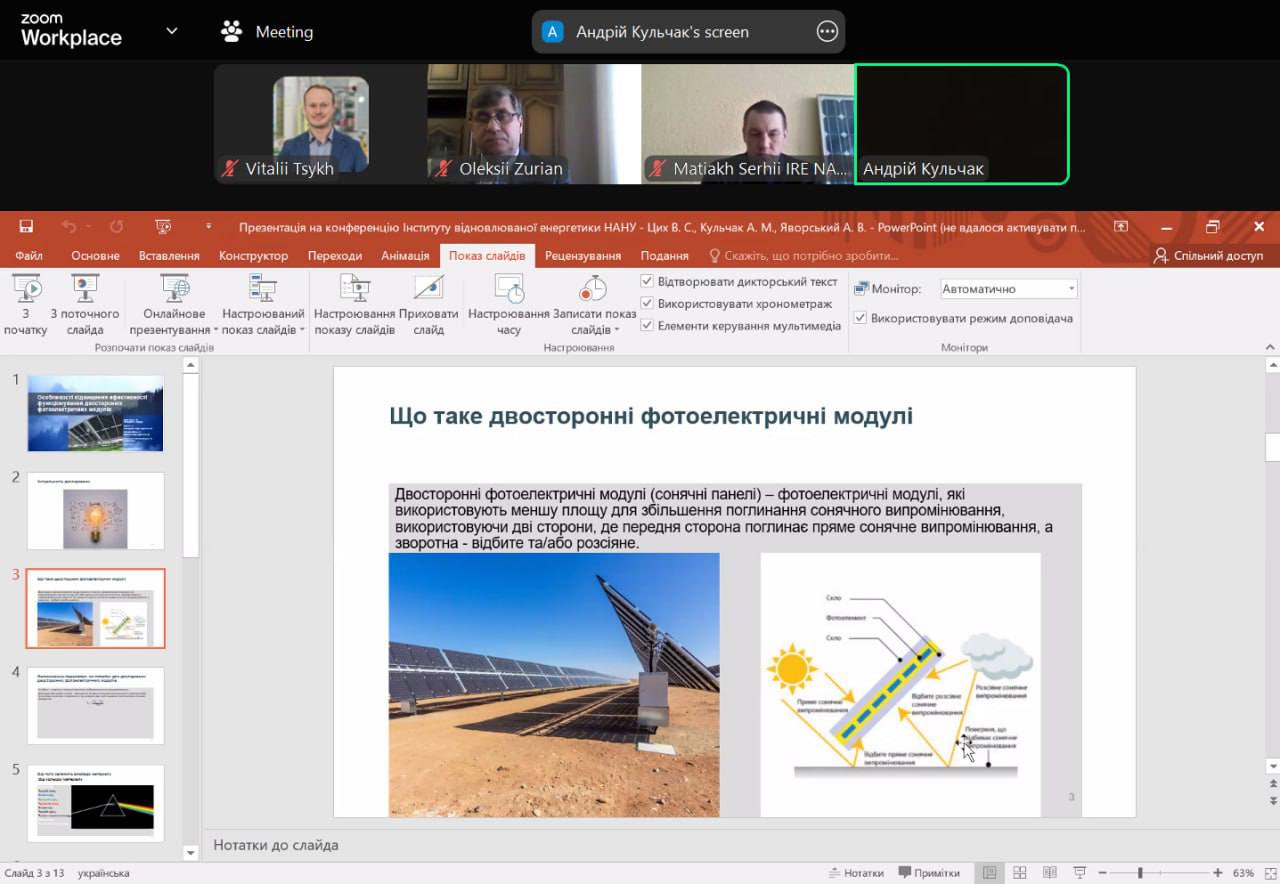Click the 63% zoom level value

tap(1243, 873)
